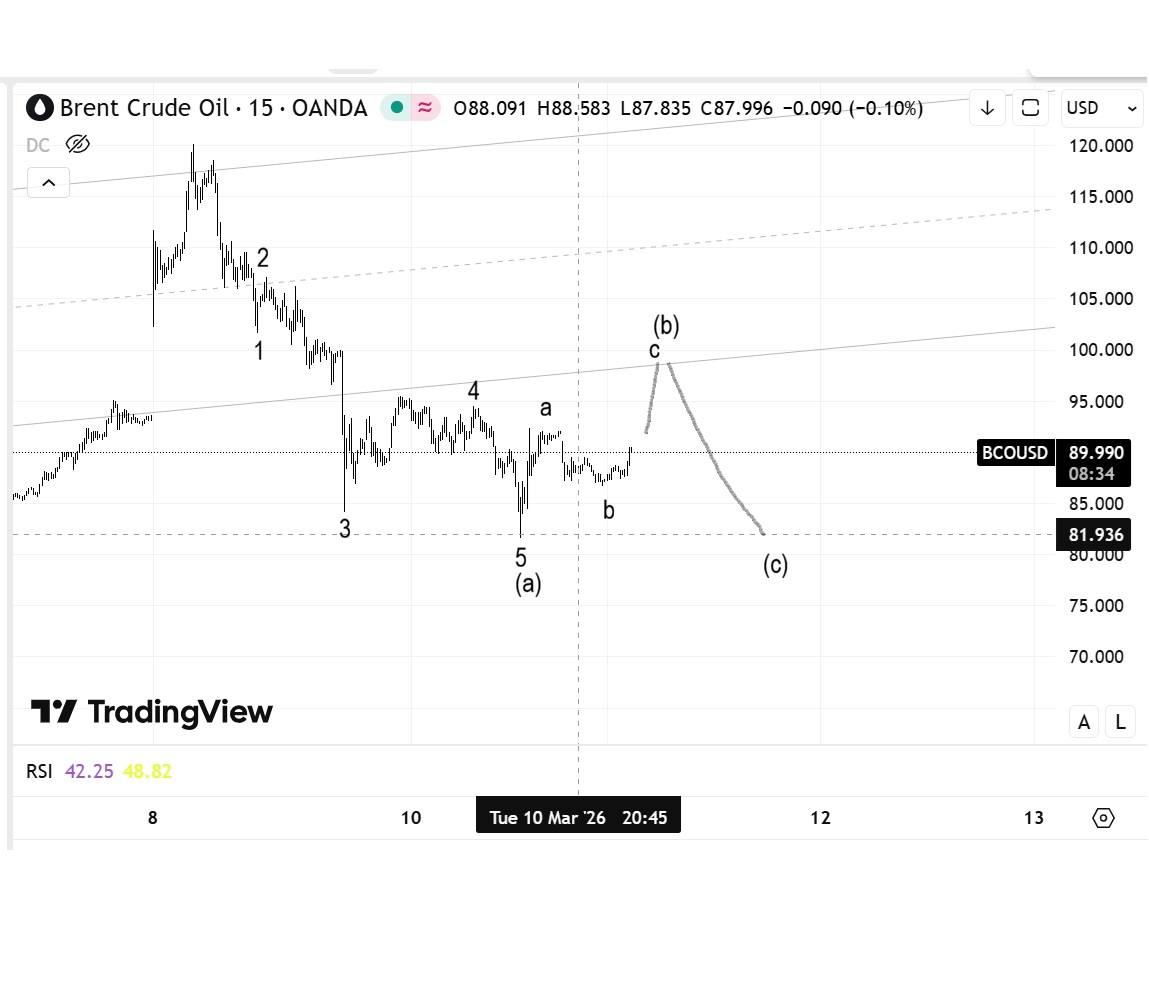Collapse the indicator legend chevron
Viewport: 1149px width, 983px height.
[48, 183]
